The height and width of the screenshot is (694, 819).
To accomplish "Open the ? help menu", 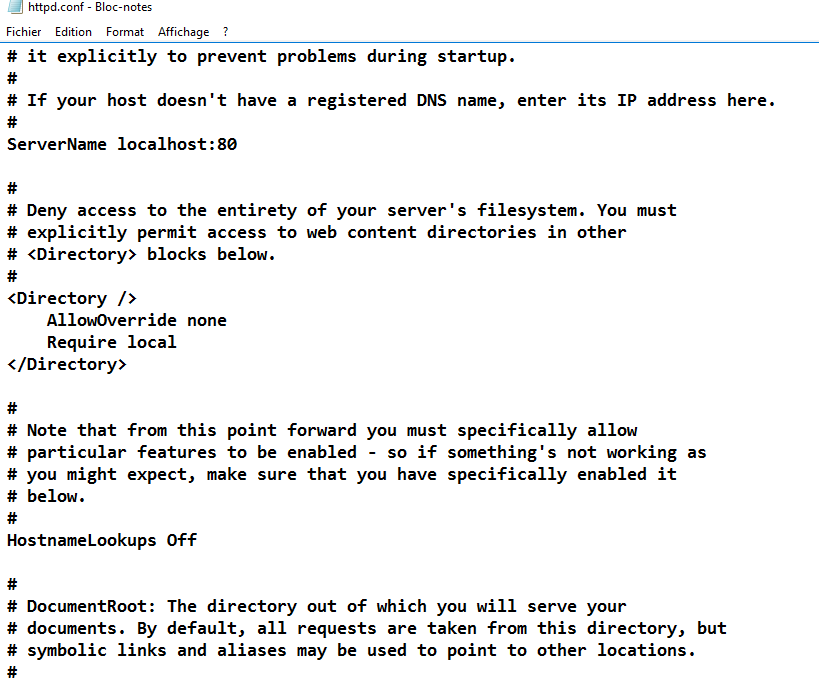I will (226, 32).
